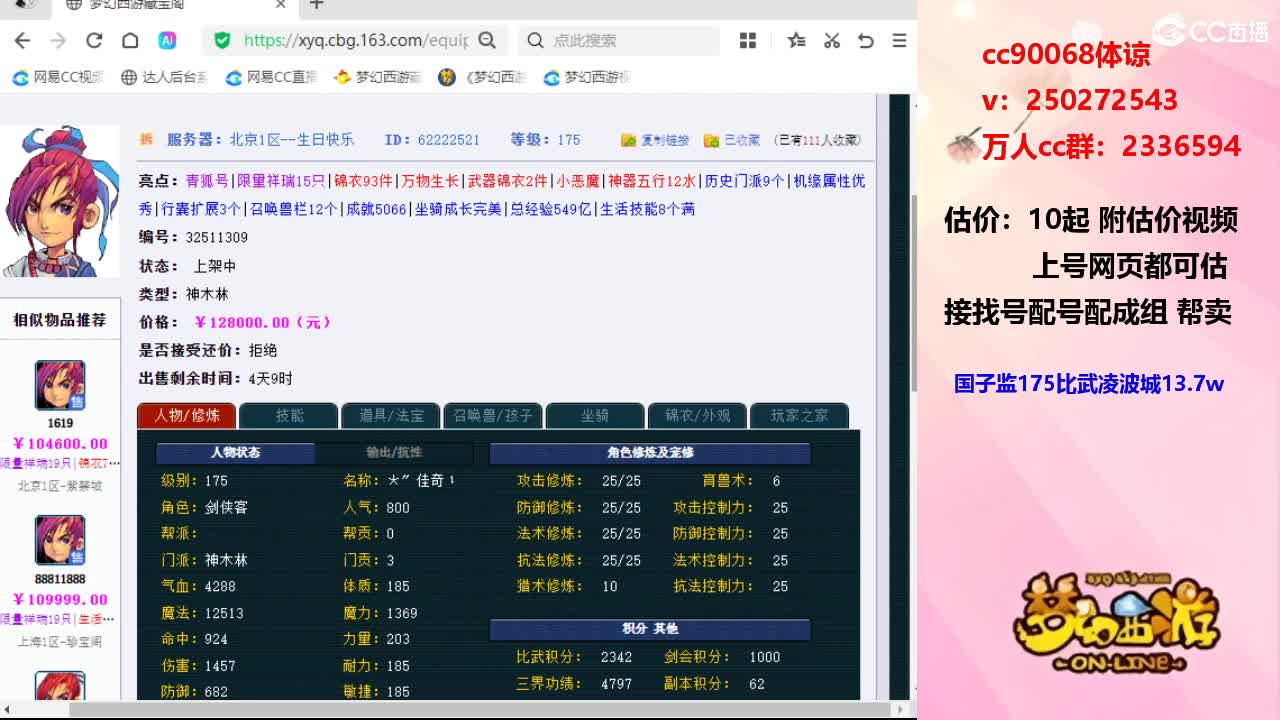Click the 梦幻西游 Online game logo

tap(1117, 623)
